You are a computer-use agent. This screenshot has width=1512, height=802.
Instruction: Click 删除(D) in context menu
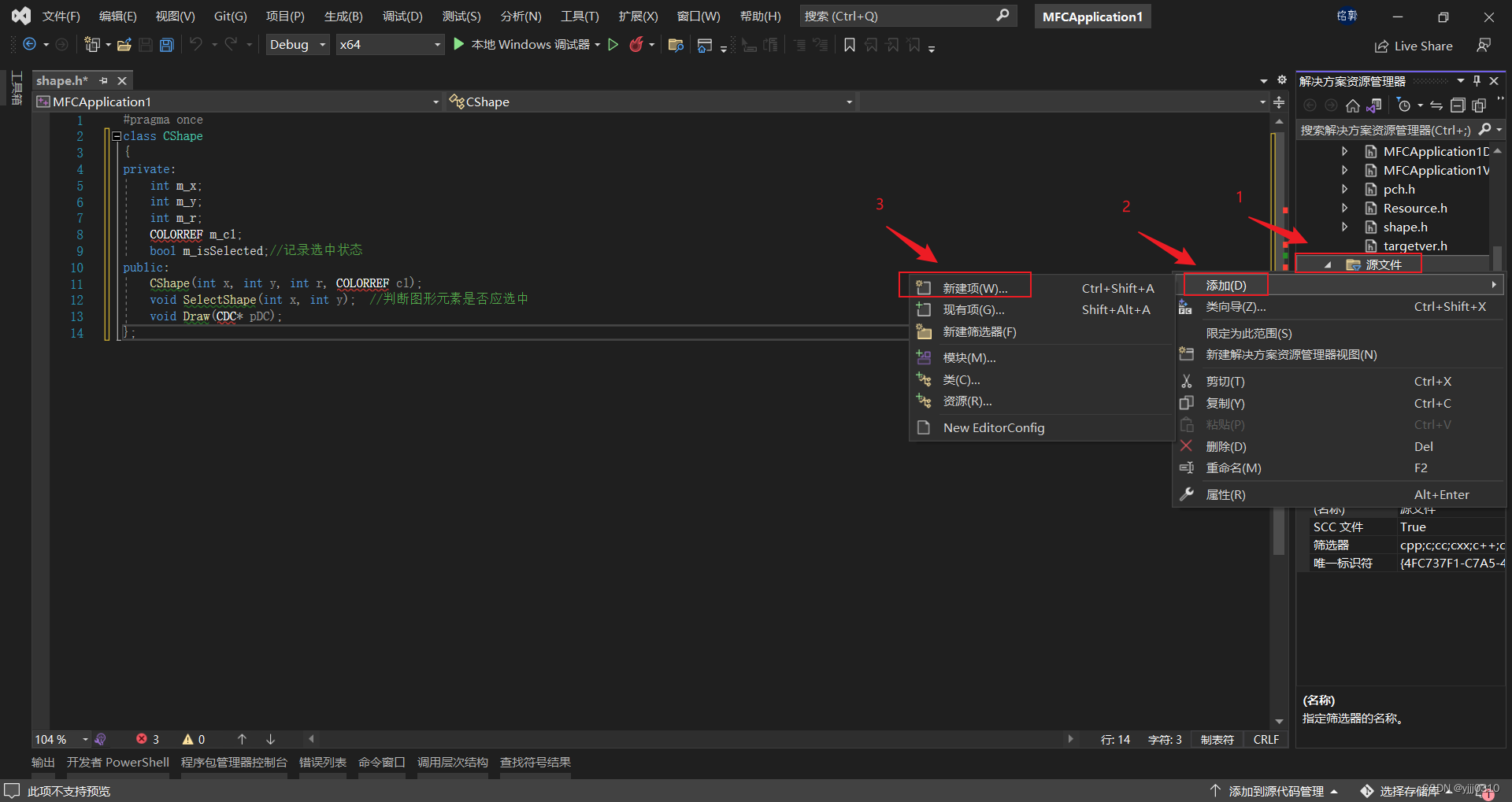click(x=1339, y=446)
